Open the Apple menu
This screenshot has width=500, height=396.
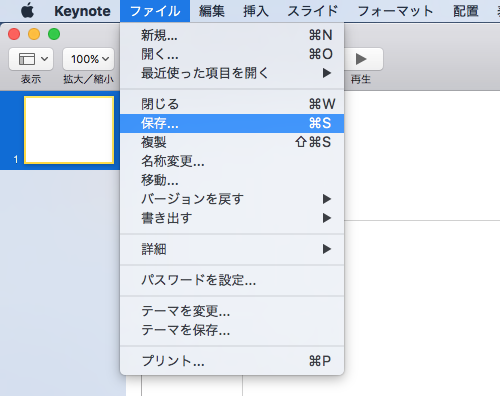(28, 11)
